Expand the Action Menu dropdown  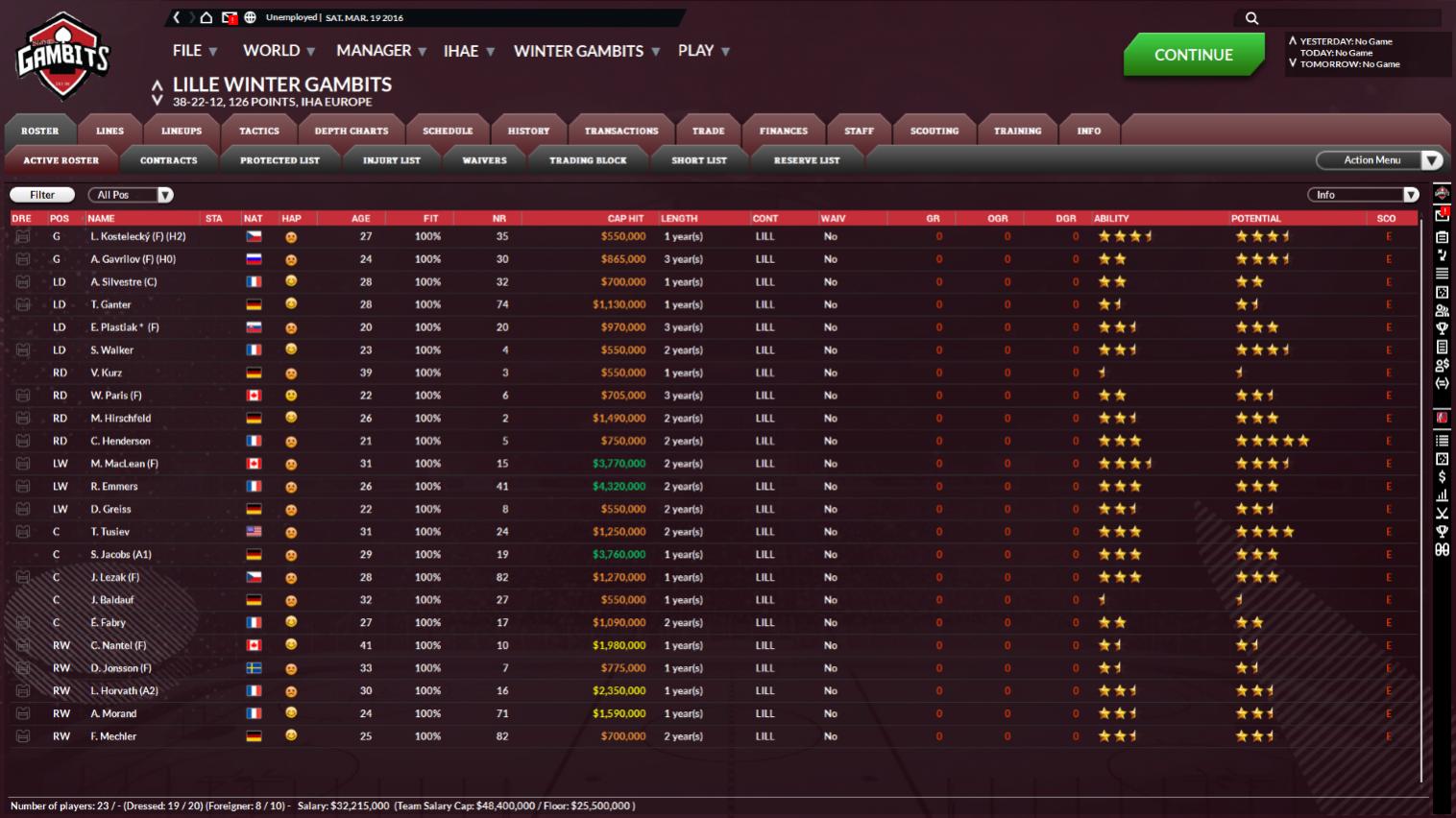[x=1379, y=160]
